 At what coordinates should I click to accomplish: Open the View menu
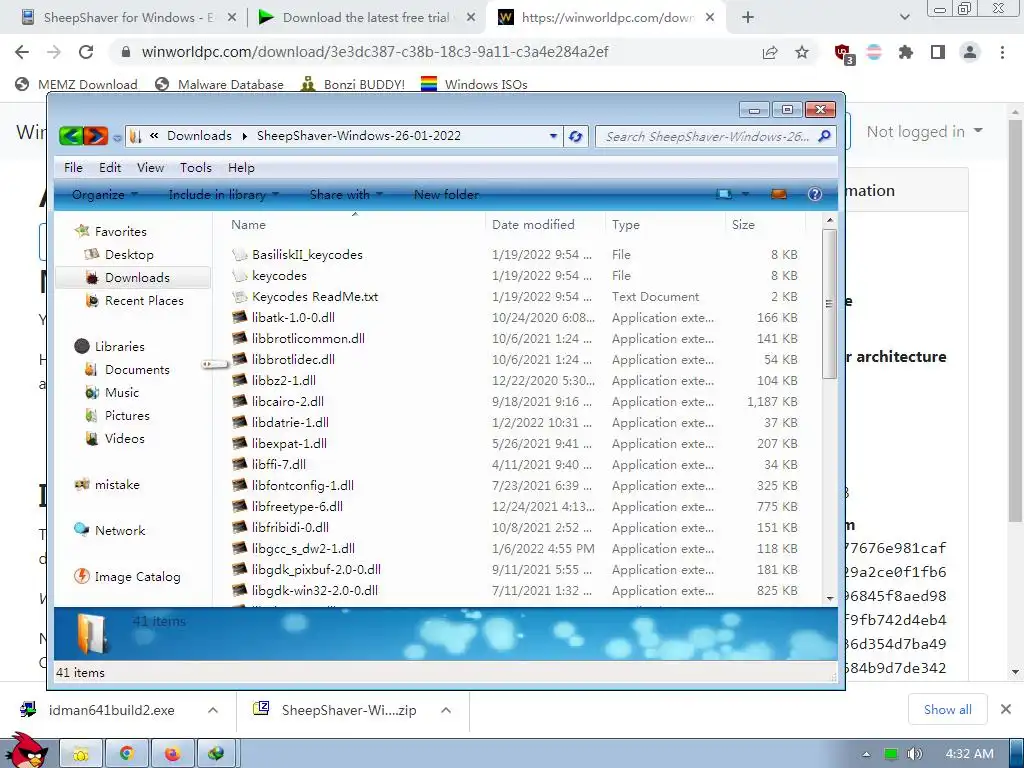(x=150, y=167)
